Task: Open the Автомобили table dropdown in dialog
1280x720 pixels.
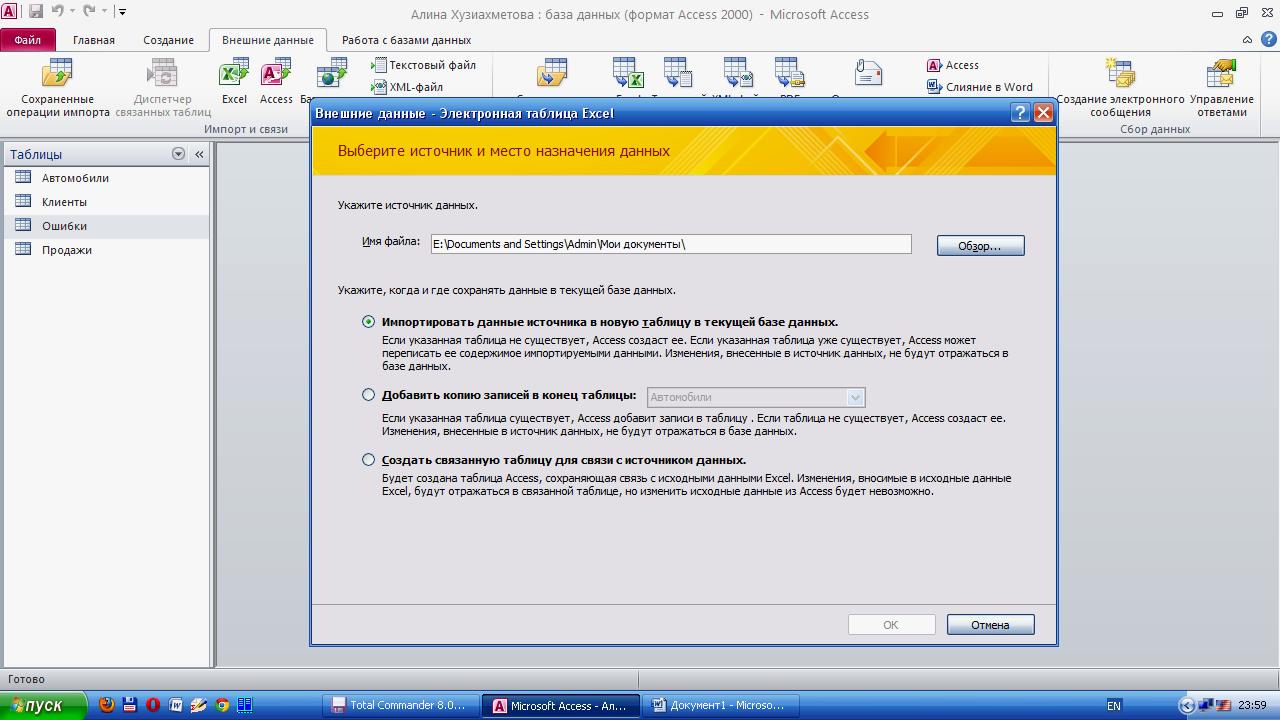Action: pyautogui.click(x=855, y=397)
